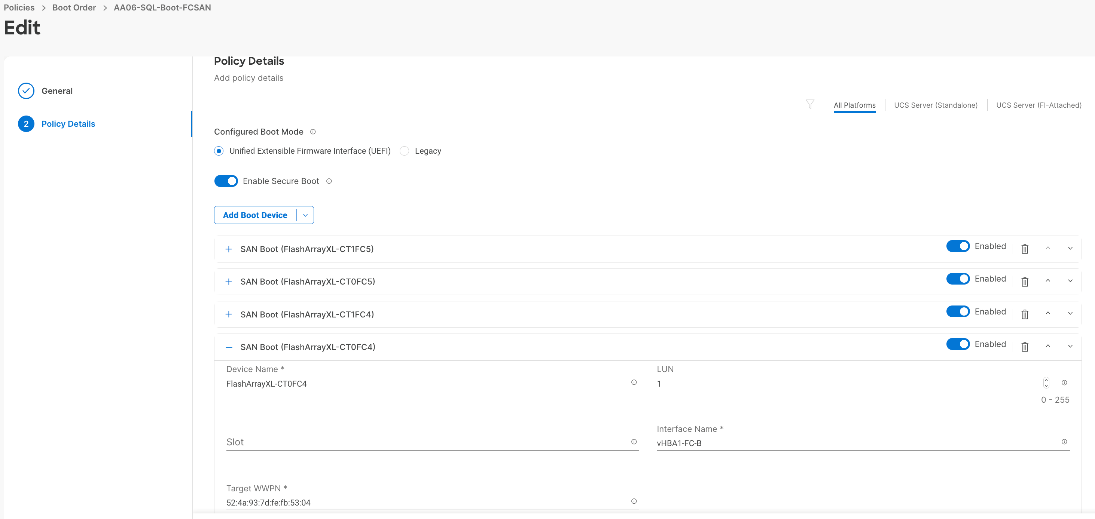Screen dimensions: 1095x519
Task: Click Add Boot Device button
Action: pos(255,215)
